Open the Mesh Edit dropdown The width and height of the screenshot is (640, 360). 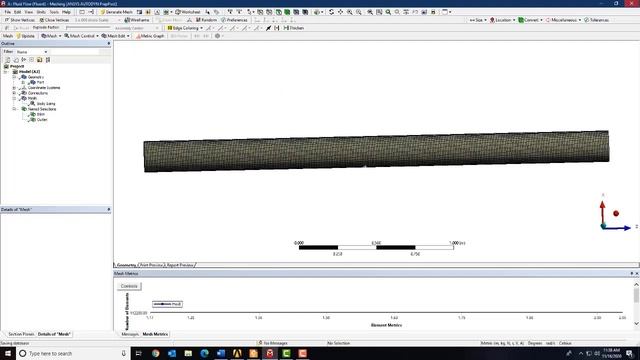[115, 36]
